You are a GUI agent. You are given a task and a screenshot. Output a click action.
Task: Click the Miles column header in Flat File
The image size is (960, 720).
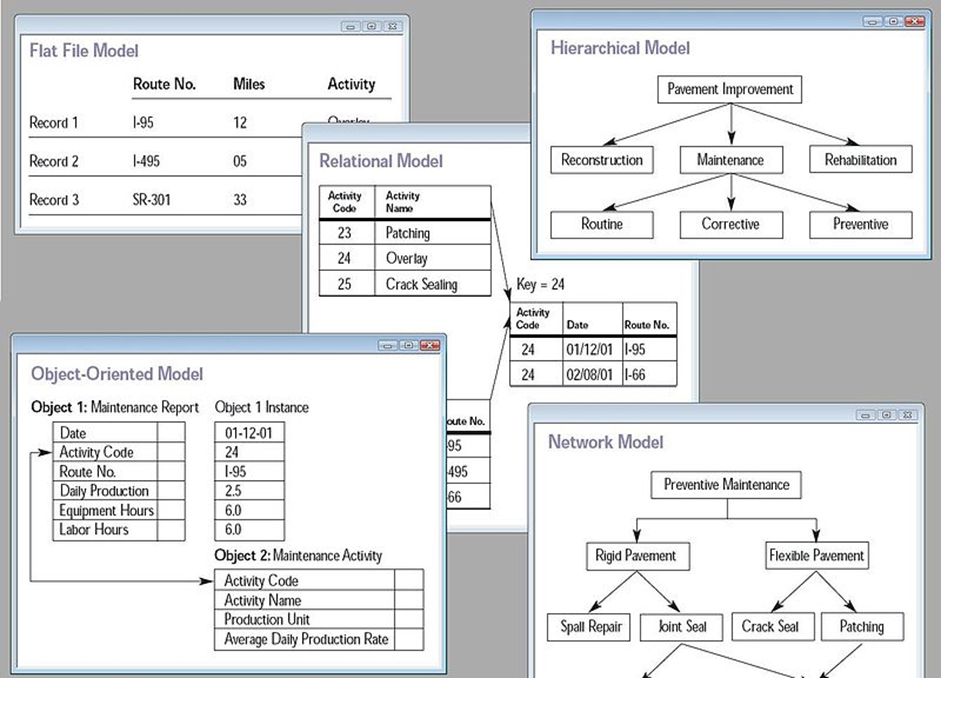(249, 84)
